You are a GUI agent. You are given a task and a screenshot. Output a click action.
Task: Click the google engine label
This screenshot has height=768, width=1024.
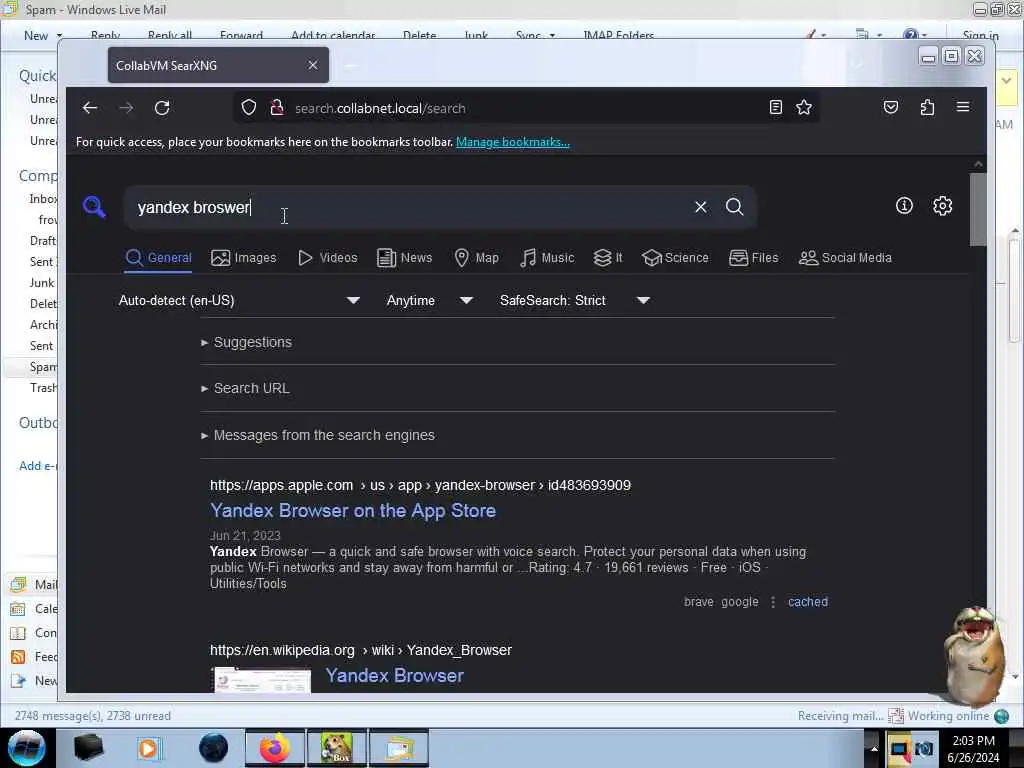740,602
